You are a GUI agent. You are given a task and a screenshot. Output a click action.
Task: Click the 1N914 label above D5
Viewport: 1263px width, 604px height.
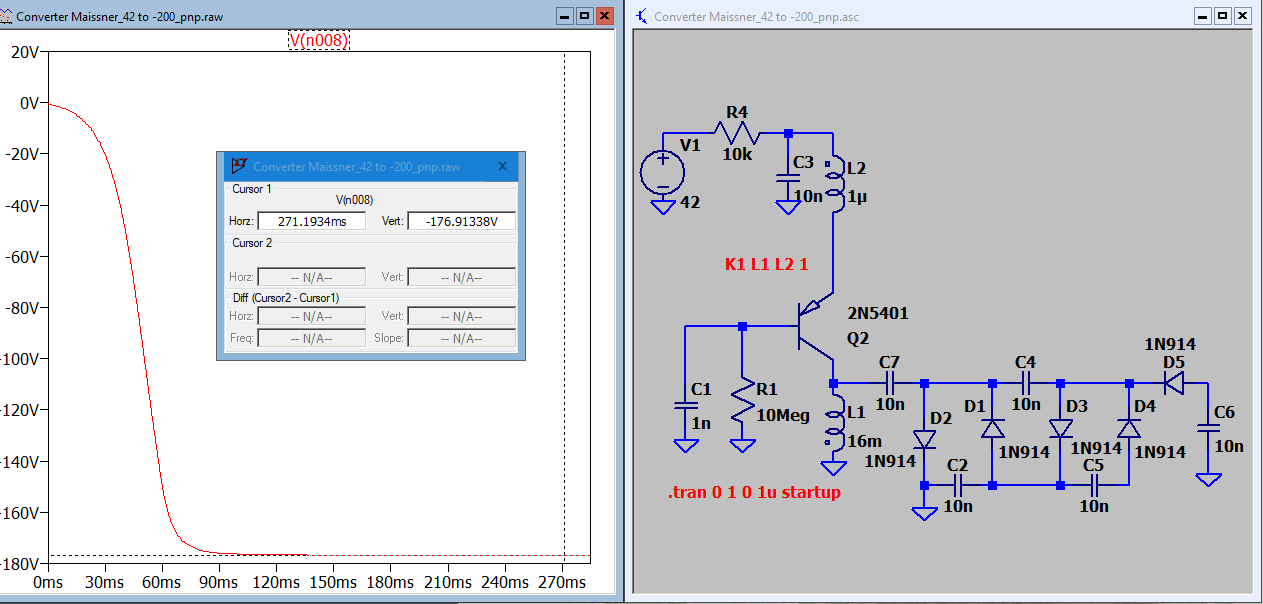point(1170,345)
